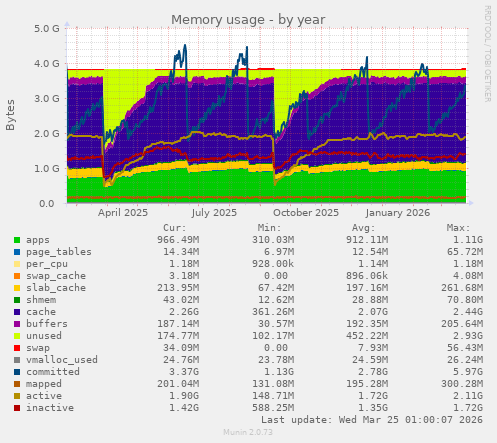Image resolution: width=497 pixels, height=443 pixels.
Task: Click the 'inactive' legend label
Action: tap(50, 408)
